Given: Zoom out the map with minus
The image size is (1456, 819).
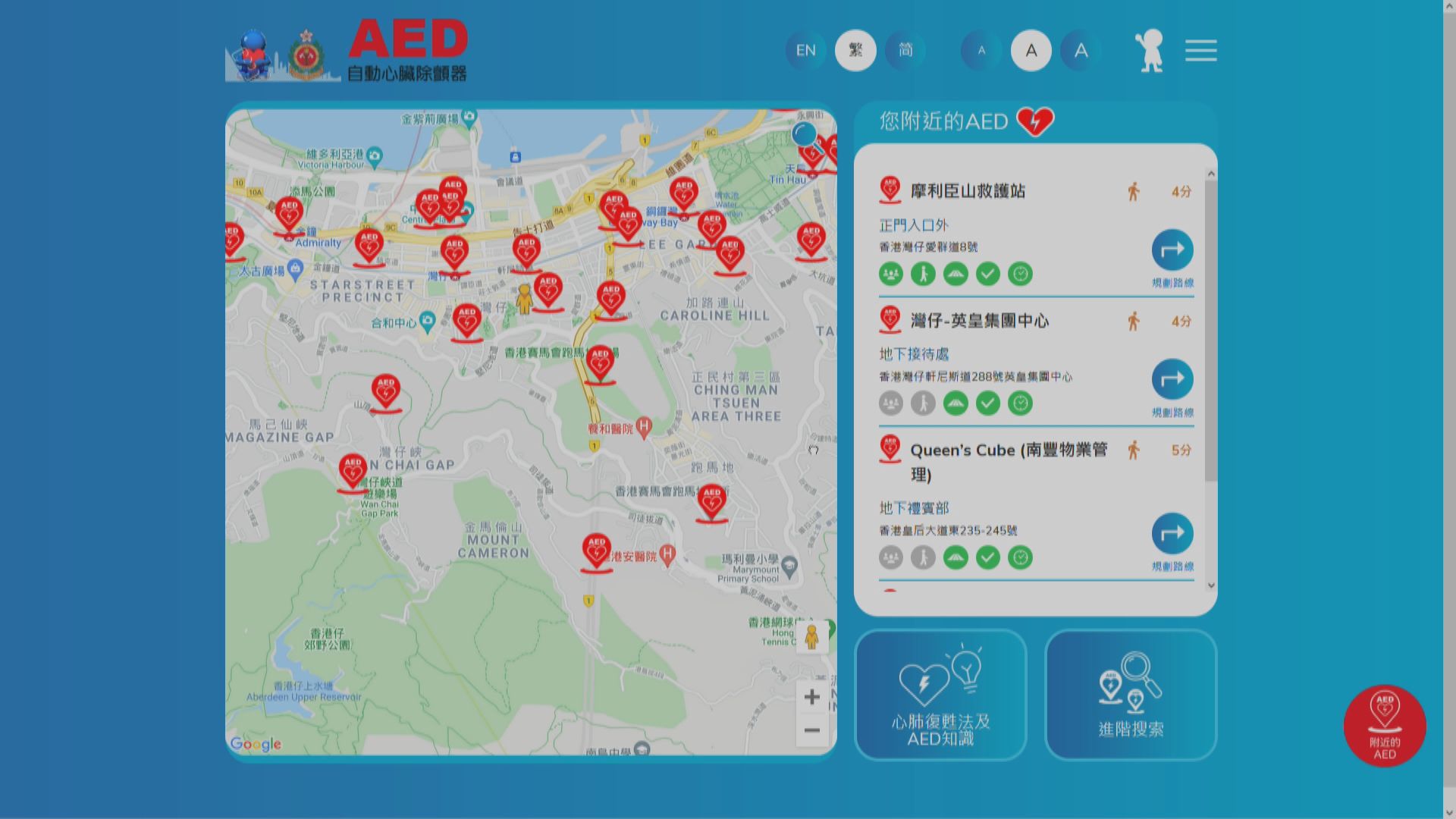Looking at the screenshot, I should [x=811, y=730].
